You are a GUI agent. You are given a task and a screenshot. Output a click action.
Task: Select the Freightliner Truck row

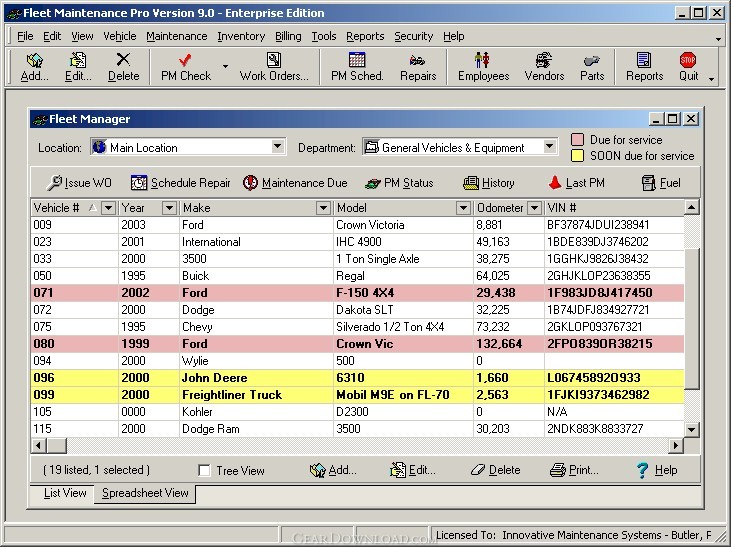(x=358, y=395)
